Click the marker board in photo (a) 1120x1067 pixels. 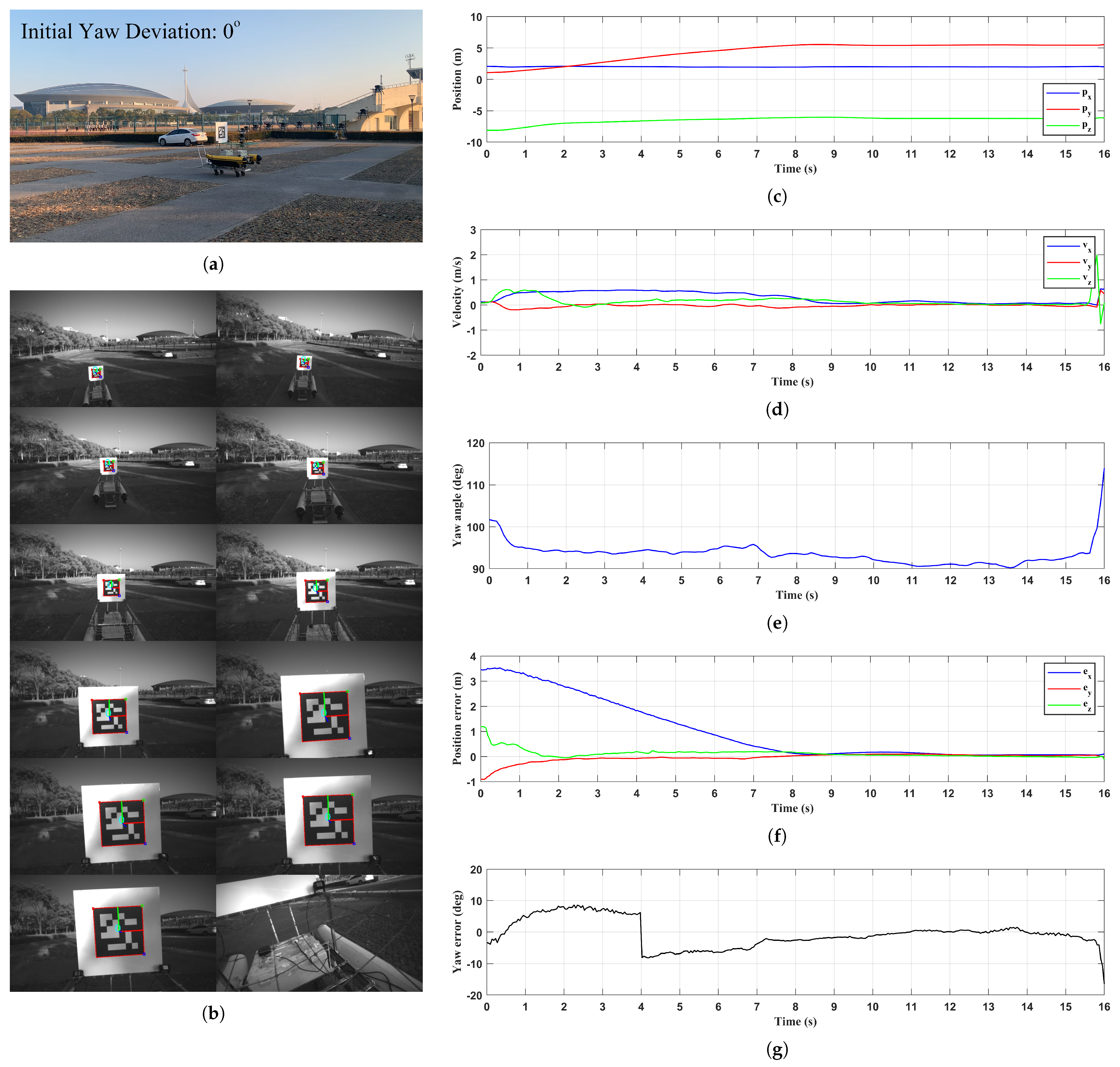[222, 132]
